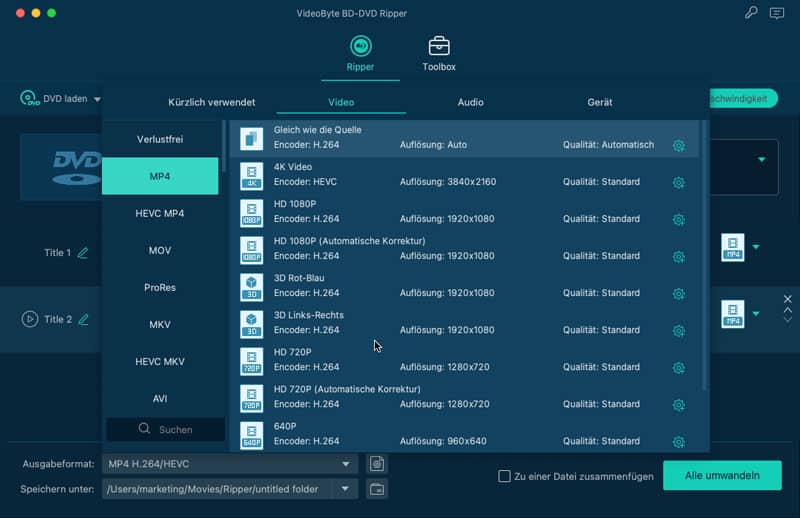The height and width of the screenshot is (518, 800).
Task: Click the Title 1 label
Action: [x=57, y=253]
